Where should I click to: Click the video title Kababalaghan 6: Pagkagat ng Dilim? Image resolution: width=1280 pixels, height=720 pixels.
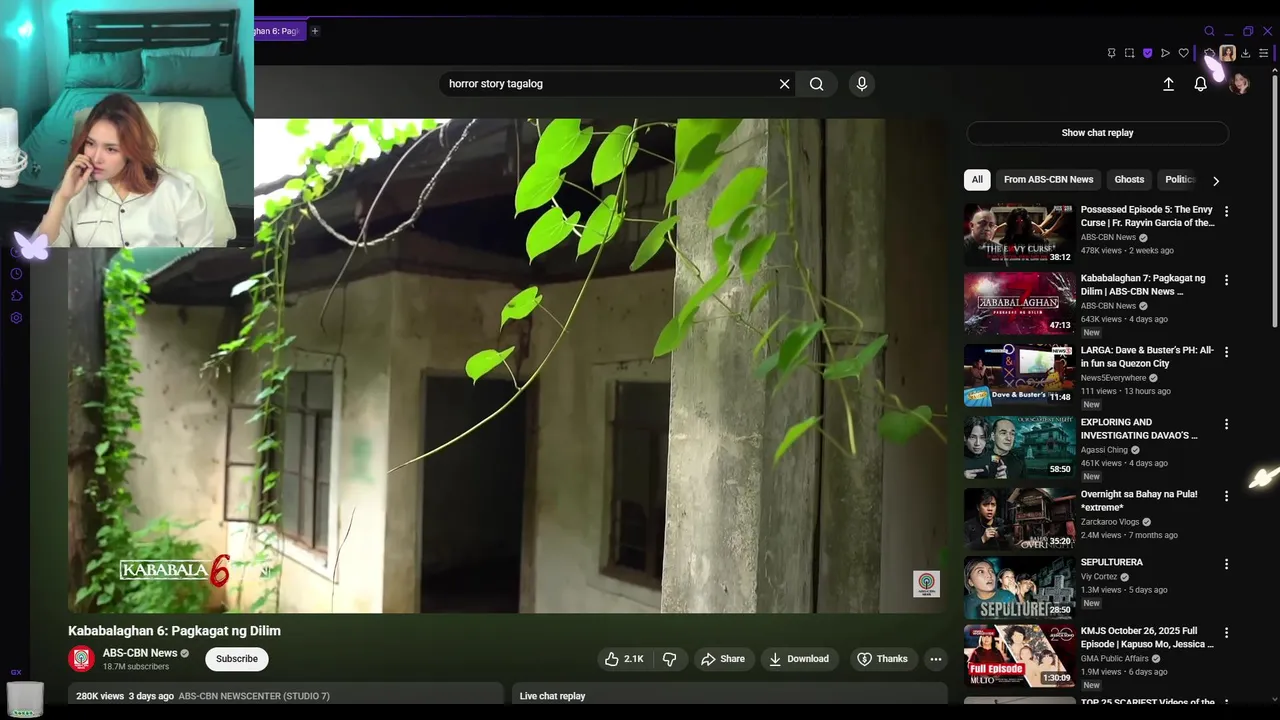click(174, 631)
